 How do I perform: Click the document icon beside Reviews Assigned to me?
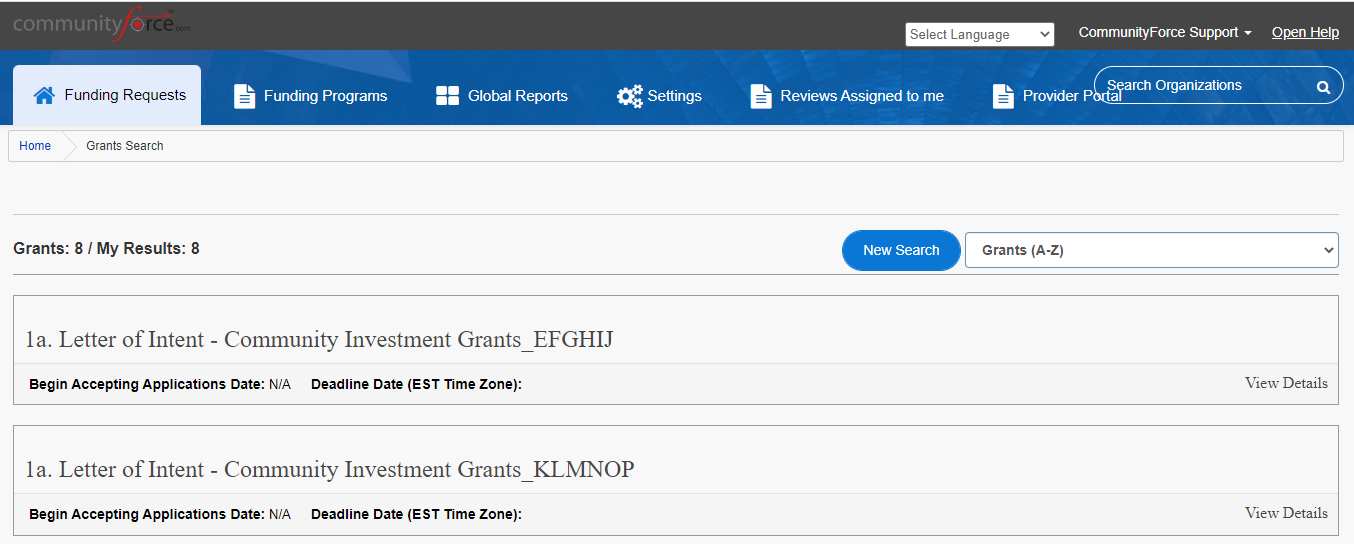[x=761, y=96]
